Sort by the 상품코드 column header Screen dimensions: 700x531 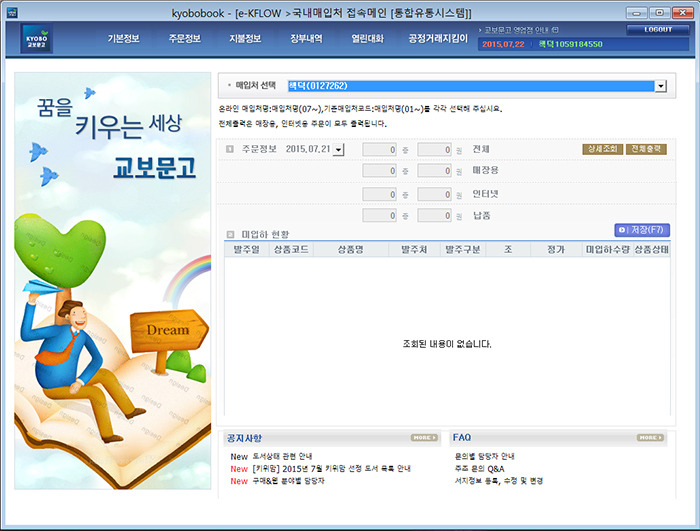click(x=292, y=250)
